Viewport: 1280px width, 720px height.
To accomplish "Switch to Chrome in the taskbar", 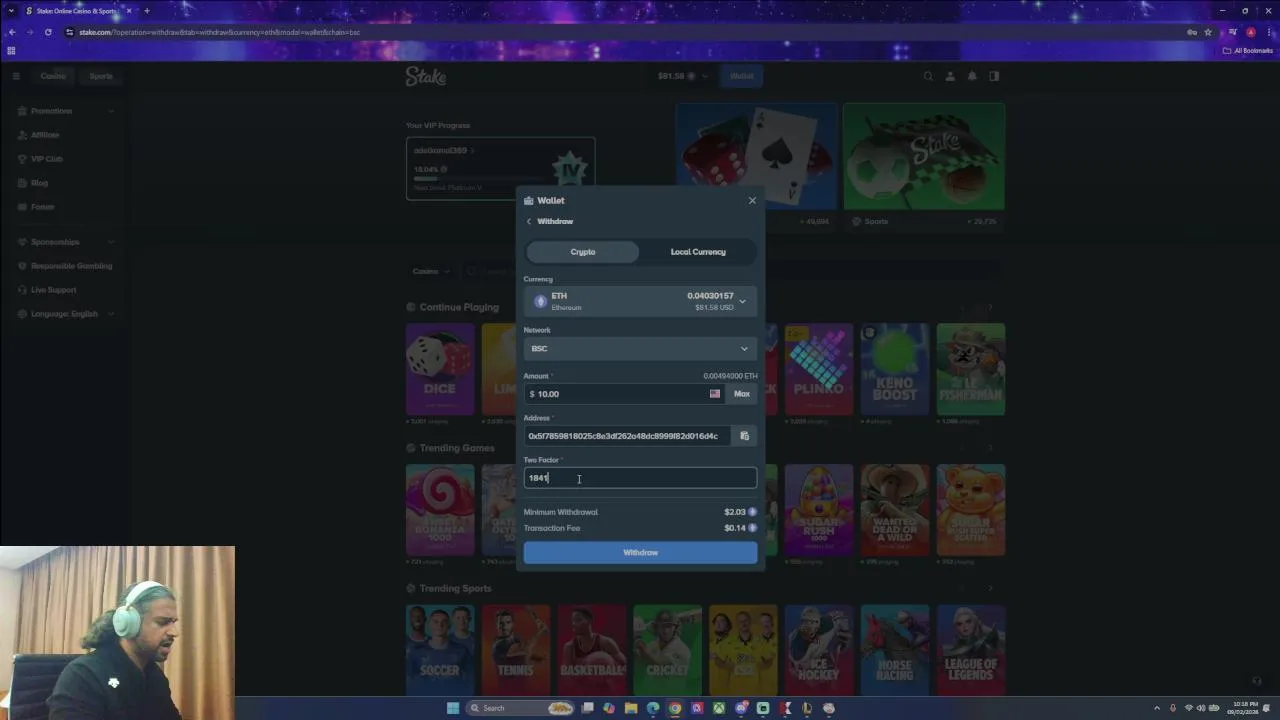I will click(675, 708).
